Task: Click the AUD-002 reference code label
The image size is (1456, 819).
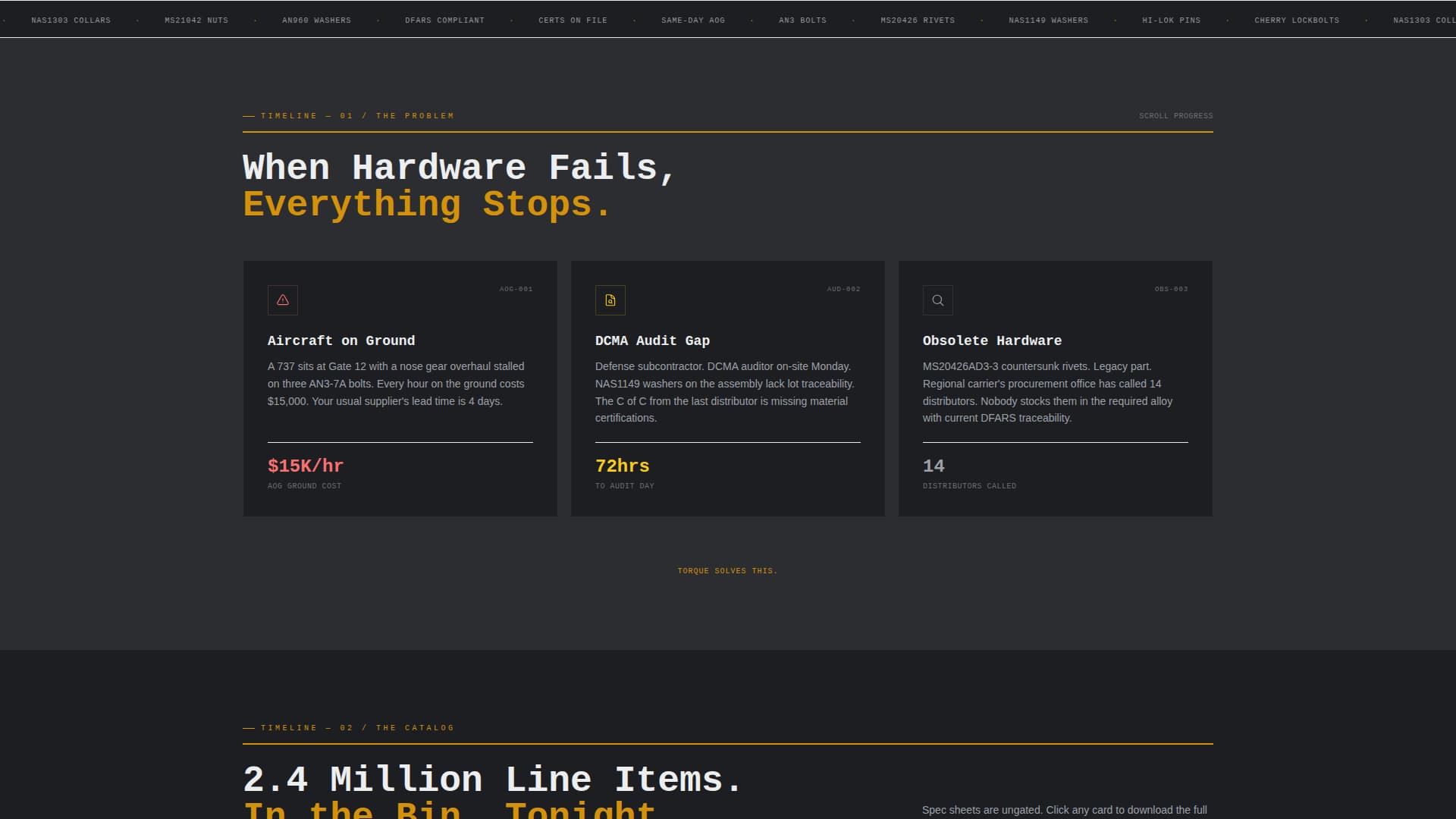Action: pos(844,289)
